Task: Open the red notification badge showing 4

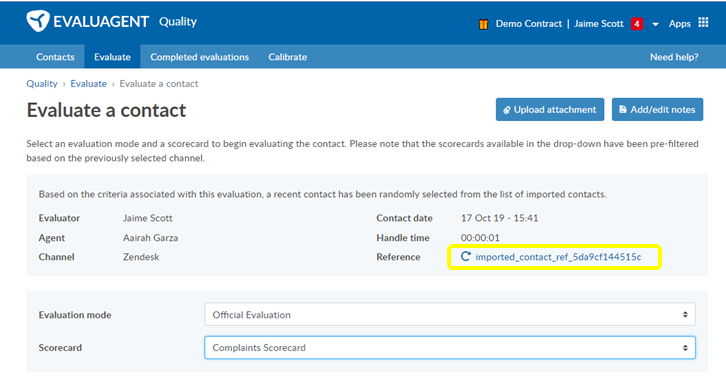Action: [637, 24]
